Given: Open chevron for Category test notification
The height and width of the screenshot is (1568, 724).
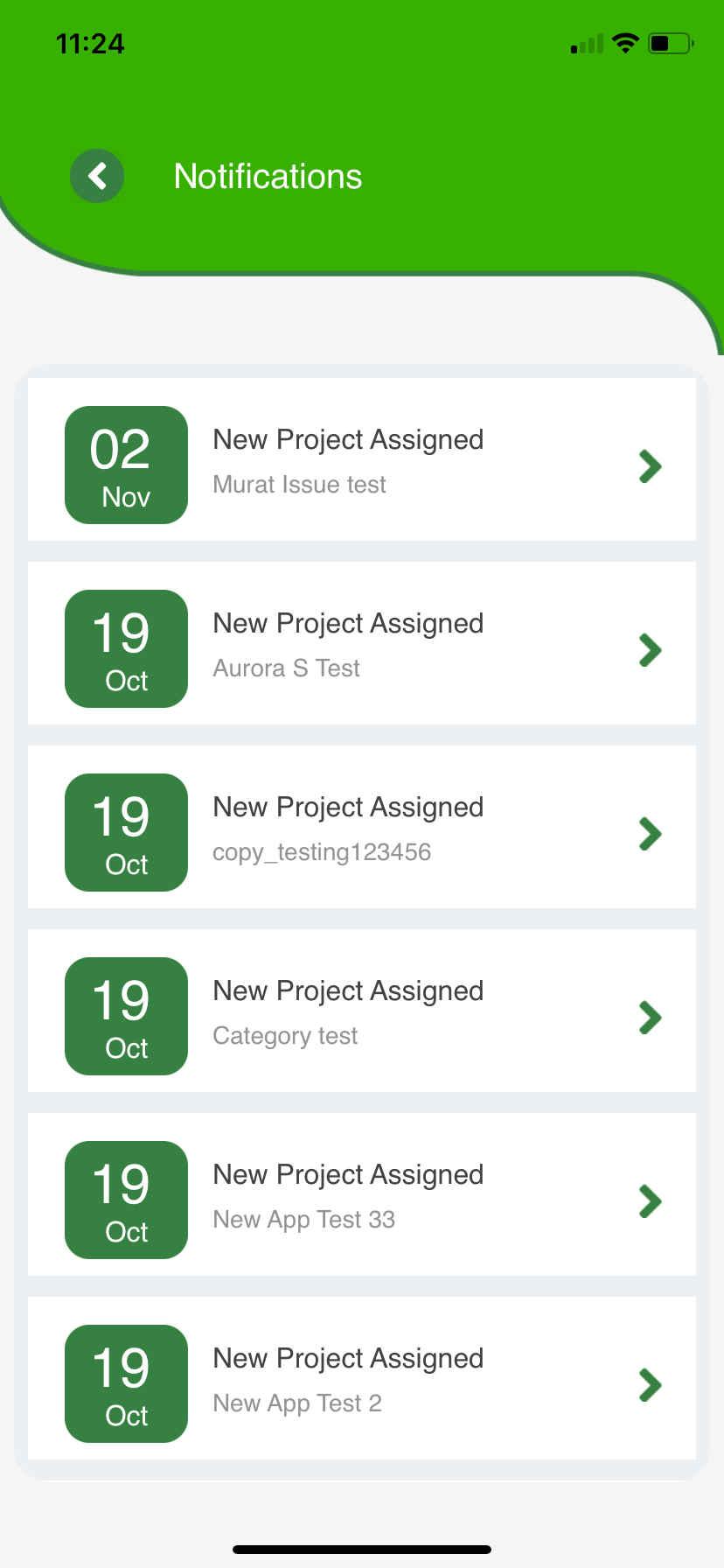Looking at the screenshot, I should pos(650,1018).
